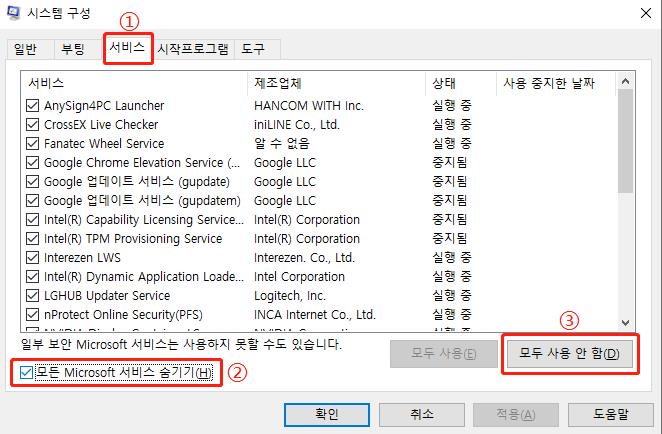Toggle Intel(R) Dynamic Application Loader checkbox

pos(33,277)
